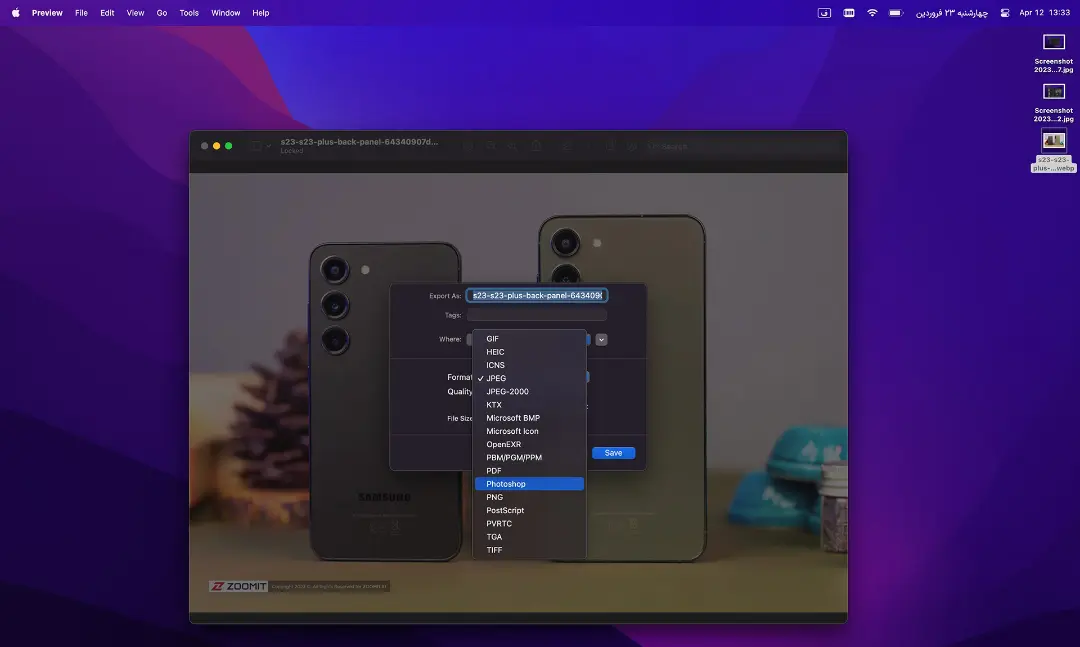Expand the sidebar view options chevron
The image size is (1080, 647).
[x=268, y=146]
